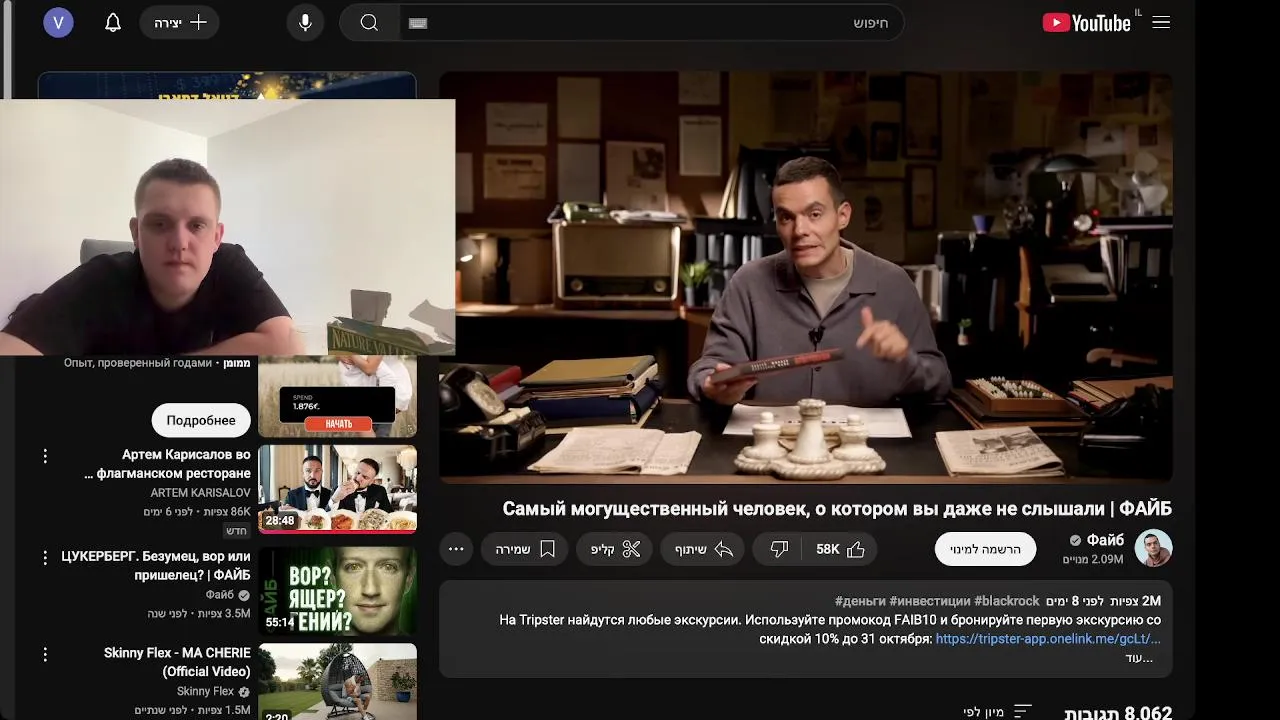The image size is (1280, 720).
Task: Dislike the video with thumbs down
Action: 779,549
